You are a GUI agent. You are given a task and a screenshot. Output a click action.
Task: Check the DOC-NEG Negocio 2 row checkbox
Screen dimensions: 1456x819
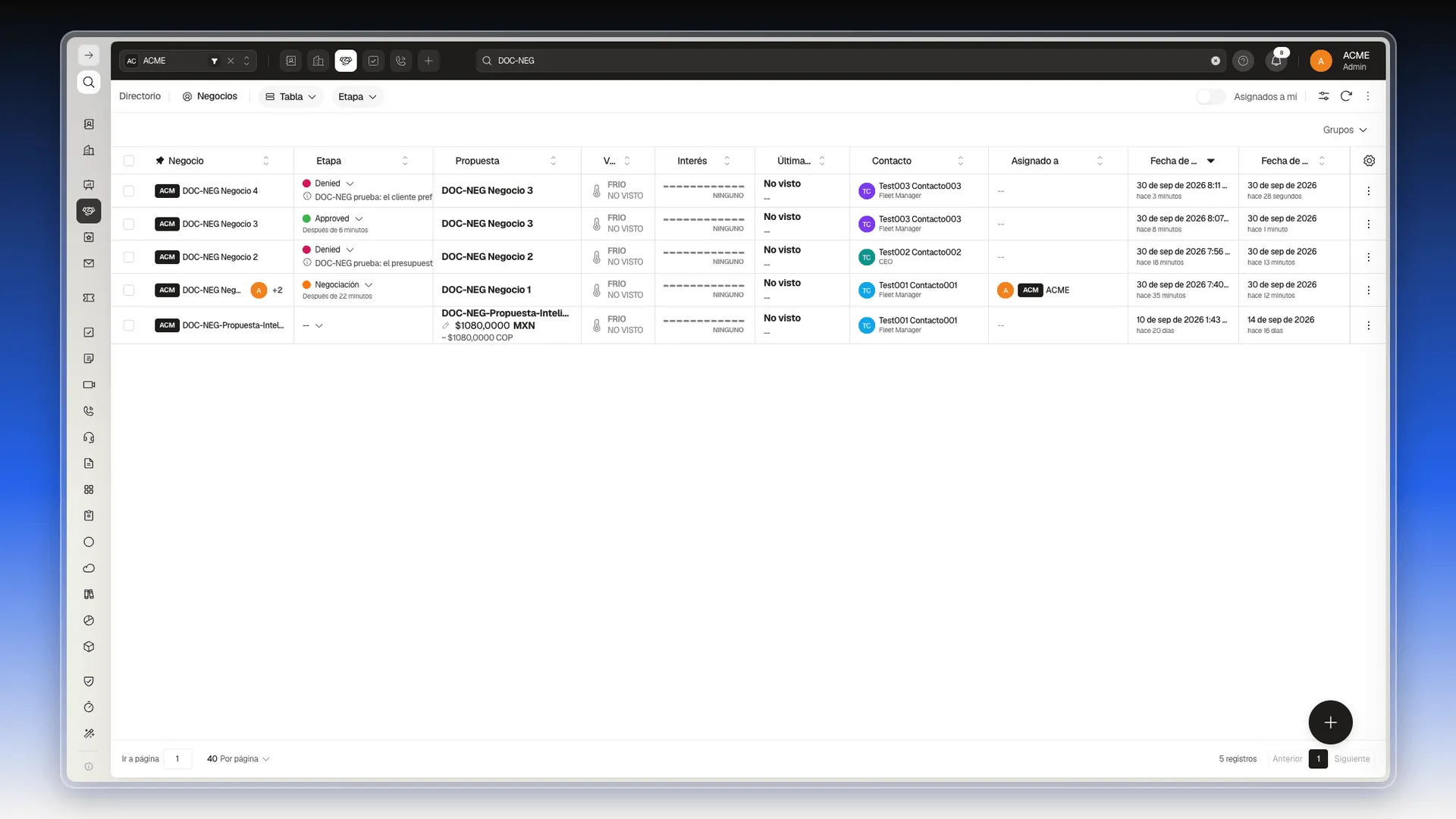tap(129, 257)
